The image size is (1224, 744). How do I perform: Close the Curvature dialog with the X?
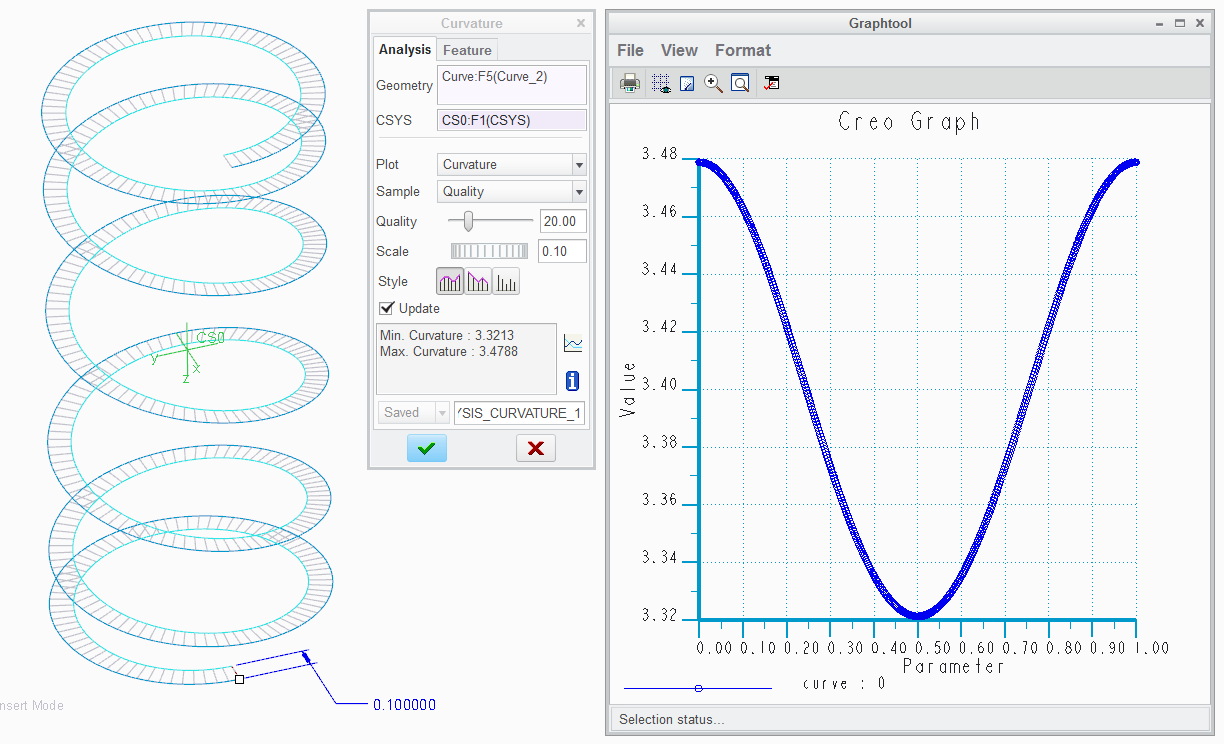coord(581,23)
